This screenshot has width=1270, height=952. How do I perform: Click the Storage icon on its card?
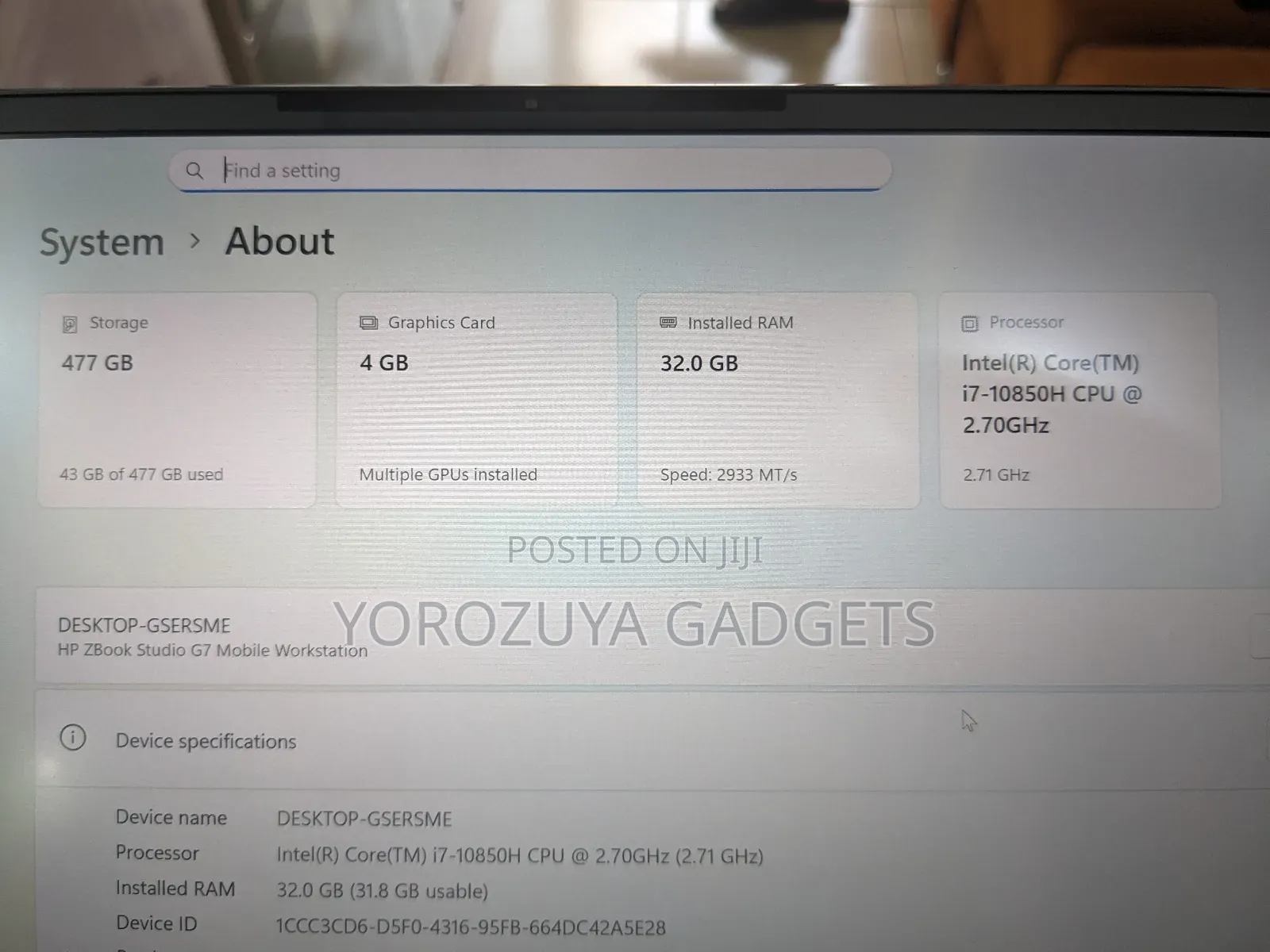[70, 324]
